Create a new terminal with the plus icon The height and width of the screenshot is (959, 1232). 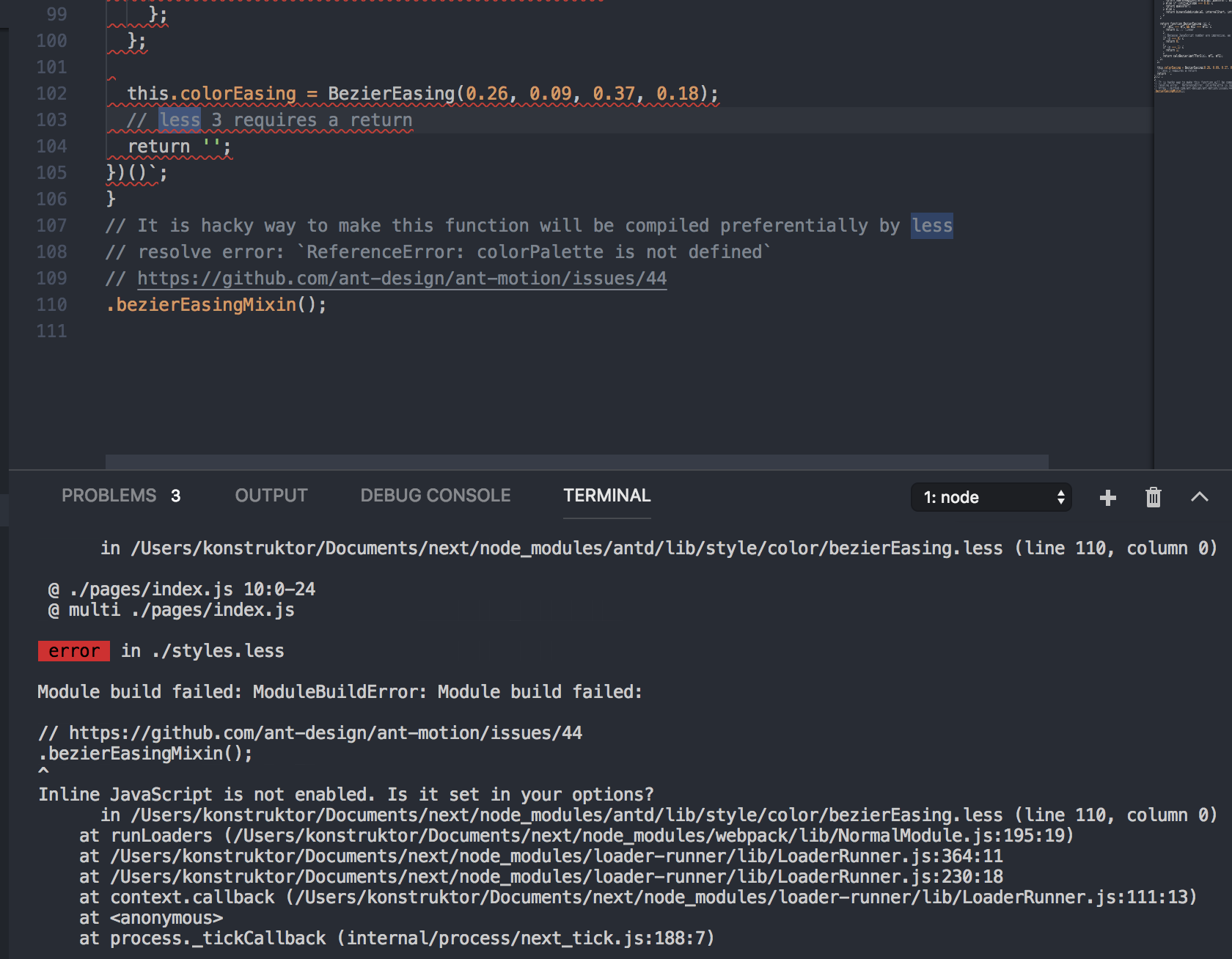point(1107,498)
